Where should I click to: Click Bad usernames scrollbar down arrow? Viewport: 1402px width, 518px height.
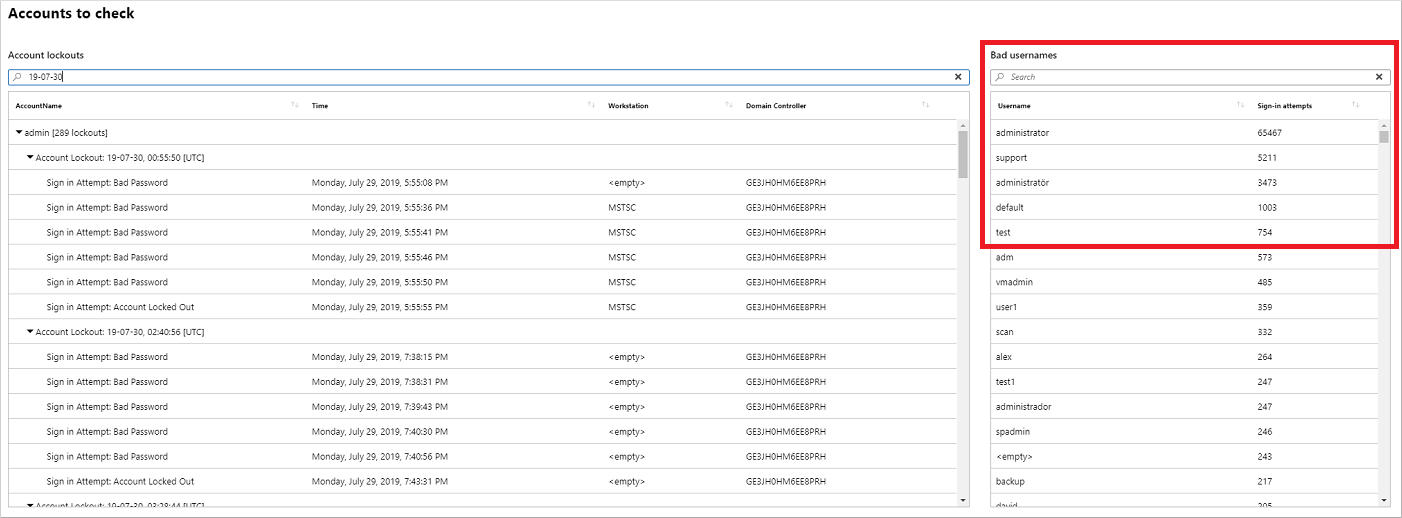pyautogui.click(x=1384, y=499)
